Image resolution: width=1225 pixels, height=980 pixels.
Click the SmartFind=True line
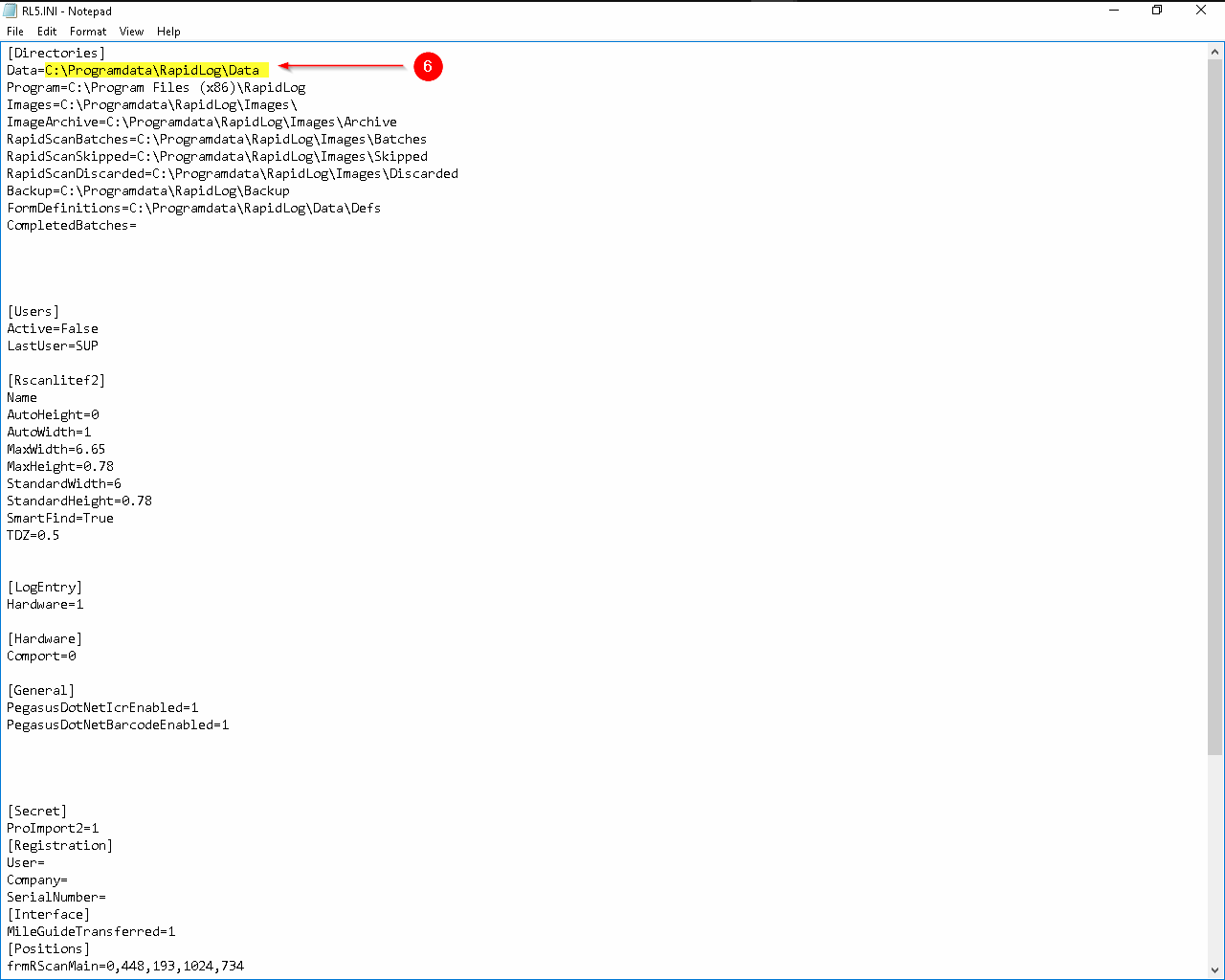click(x=60, y=518)
